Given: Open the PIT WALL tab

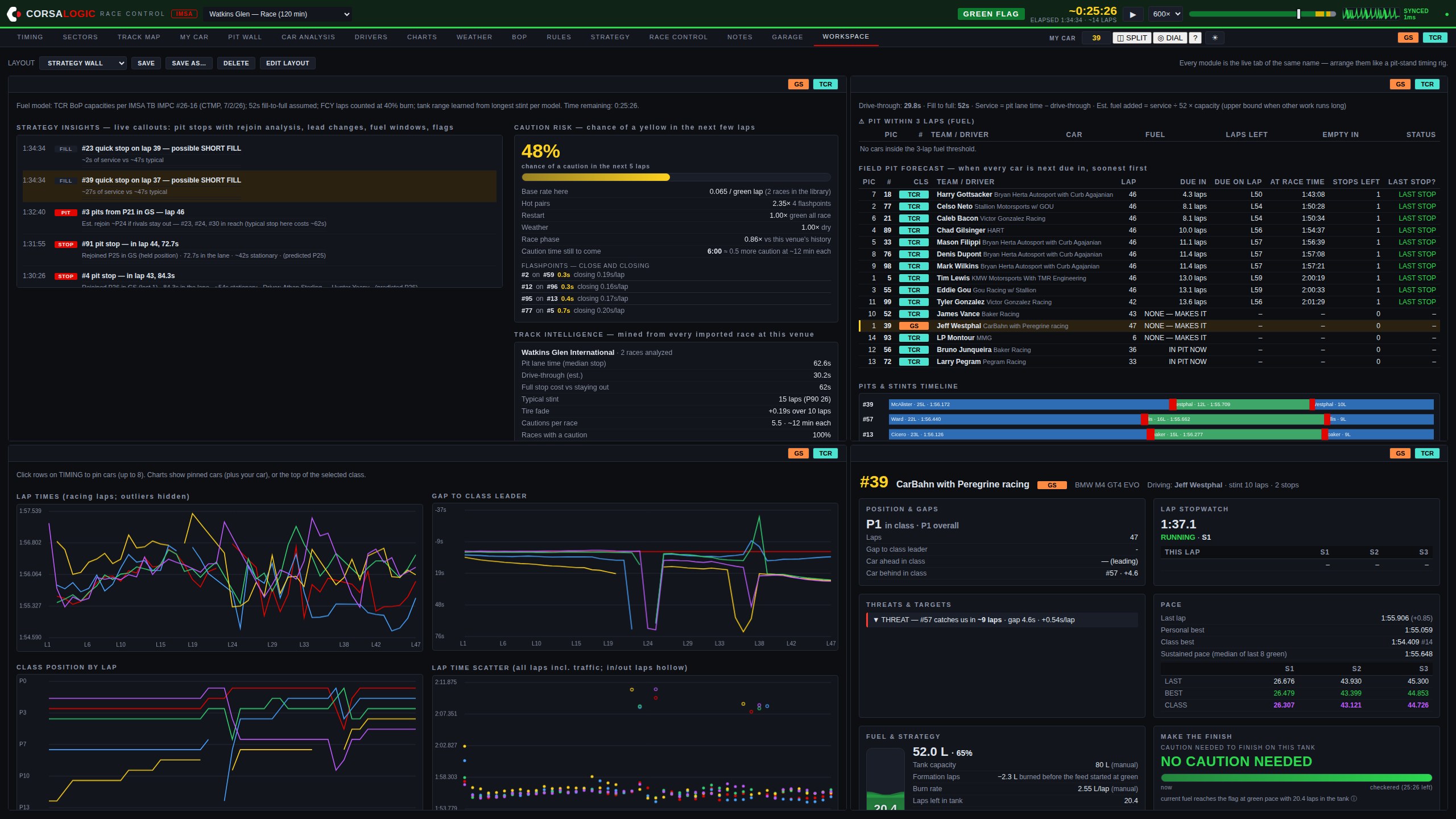Looking at the screenshot, I should [x=245, y=37].
